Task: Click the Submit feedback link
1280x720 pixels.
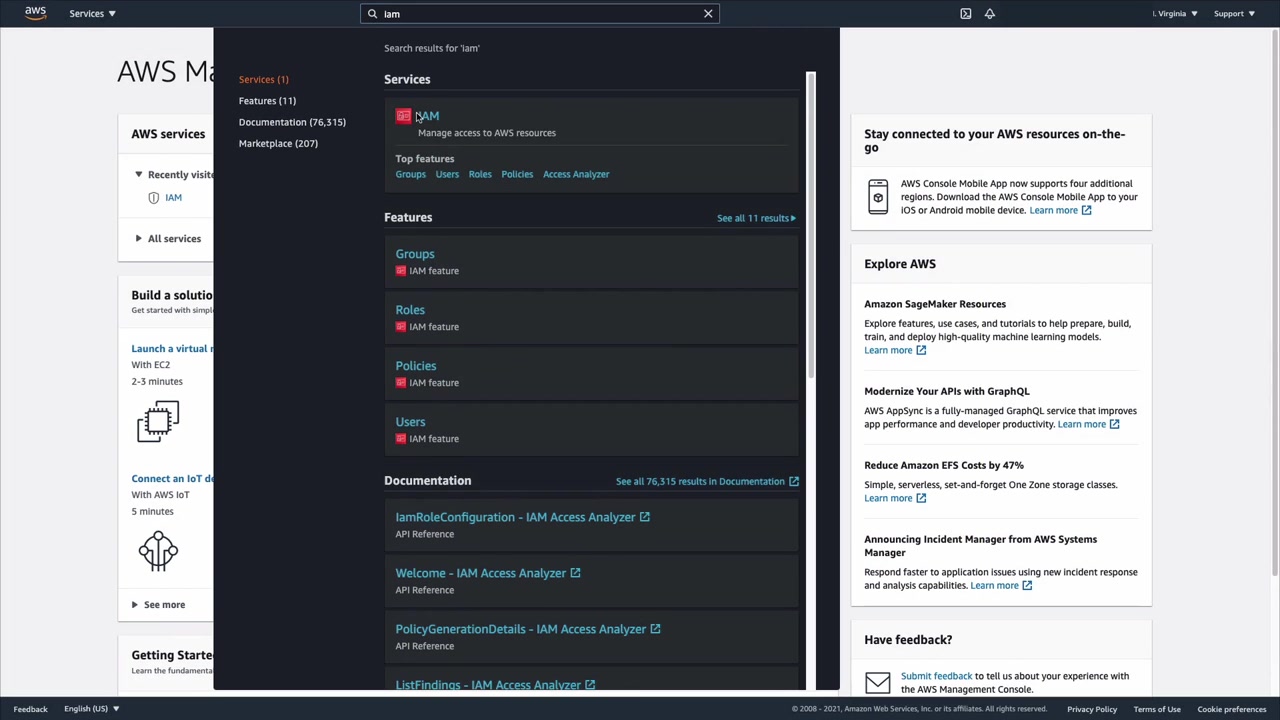Action: pyautogui.click(x=936, y=676)
